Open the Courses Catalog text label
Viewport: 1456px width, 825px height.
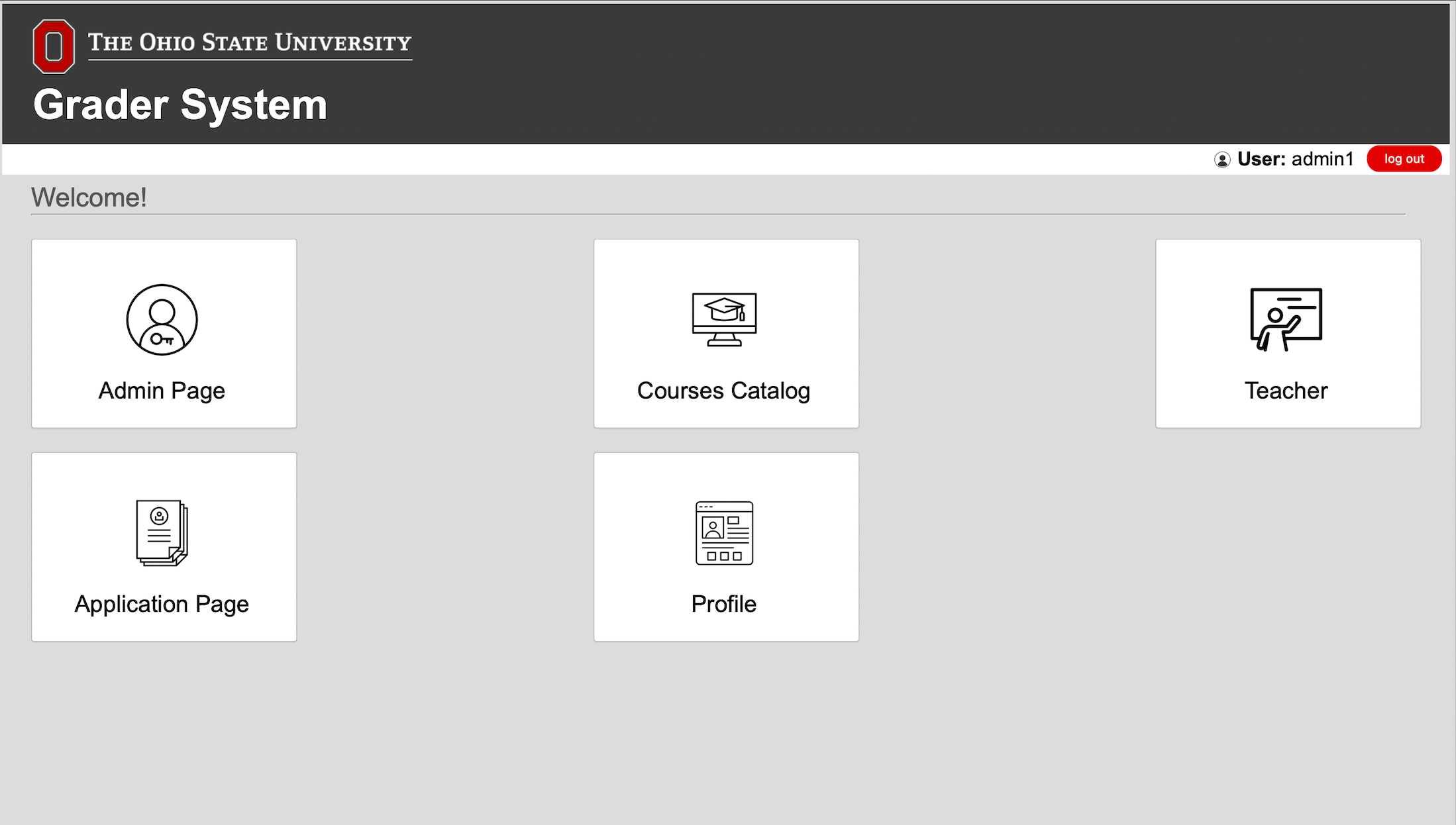pyautogui.click(x=723, y=391)
